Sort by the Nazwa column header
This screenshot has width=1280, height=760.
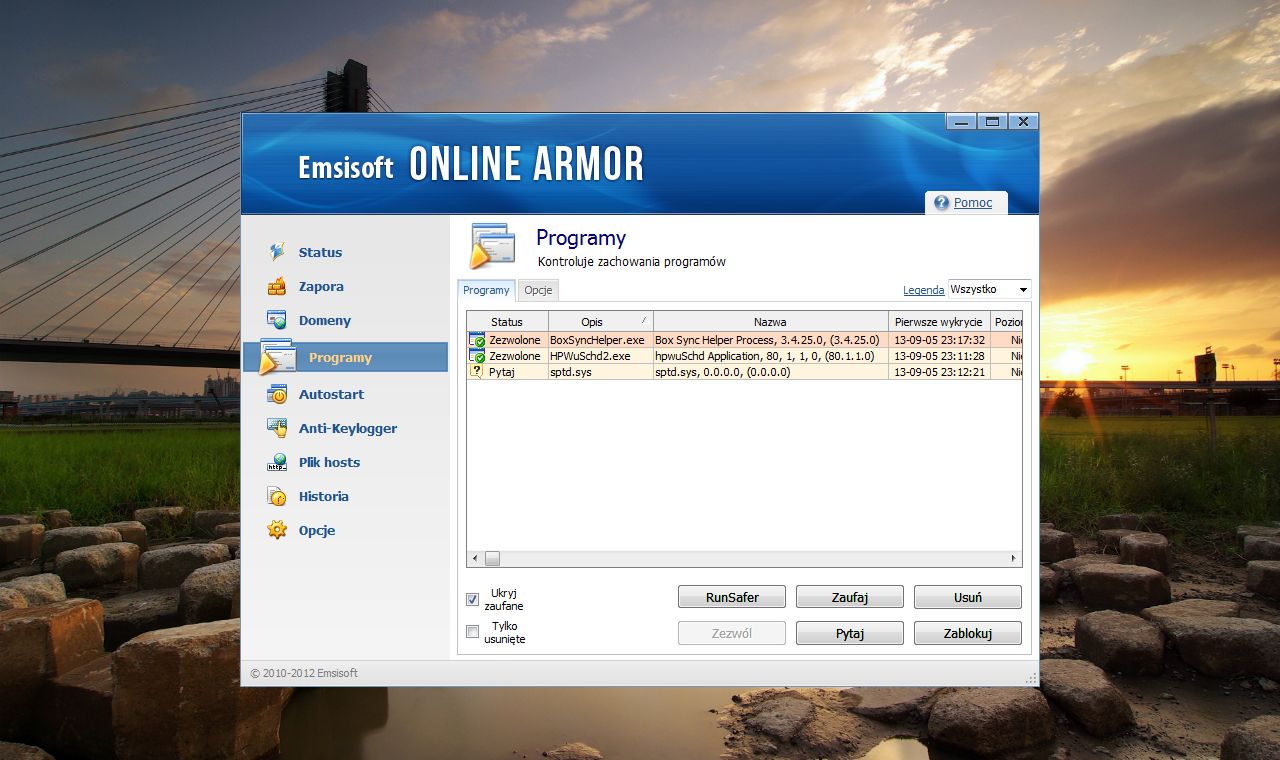770,322
